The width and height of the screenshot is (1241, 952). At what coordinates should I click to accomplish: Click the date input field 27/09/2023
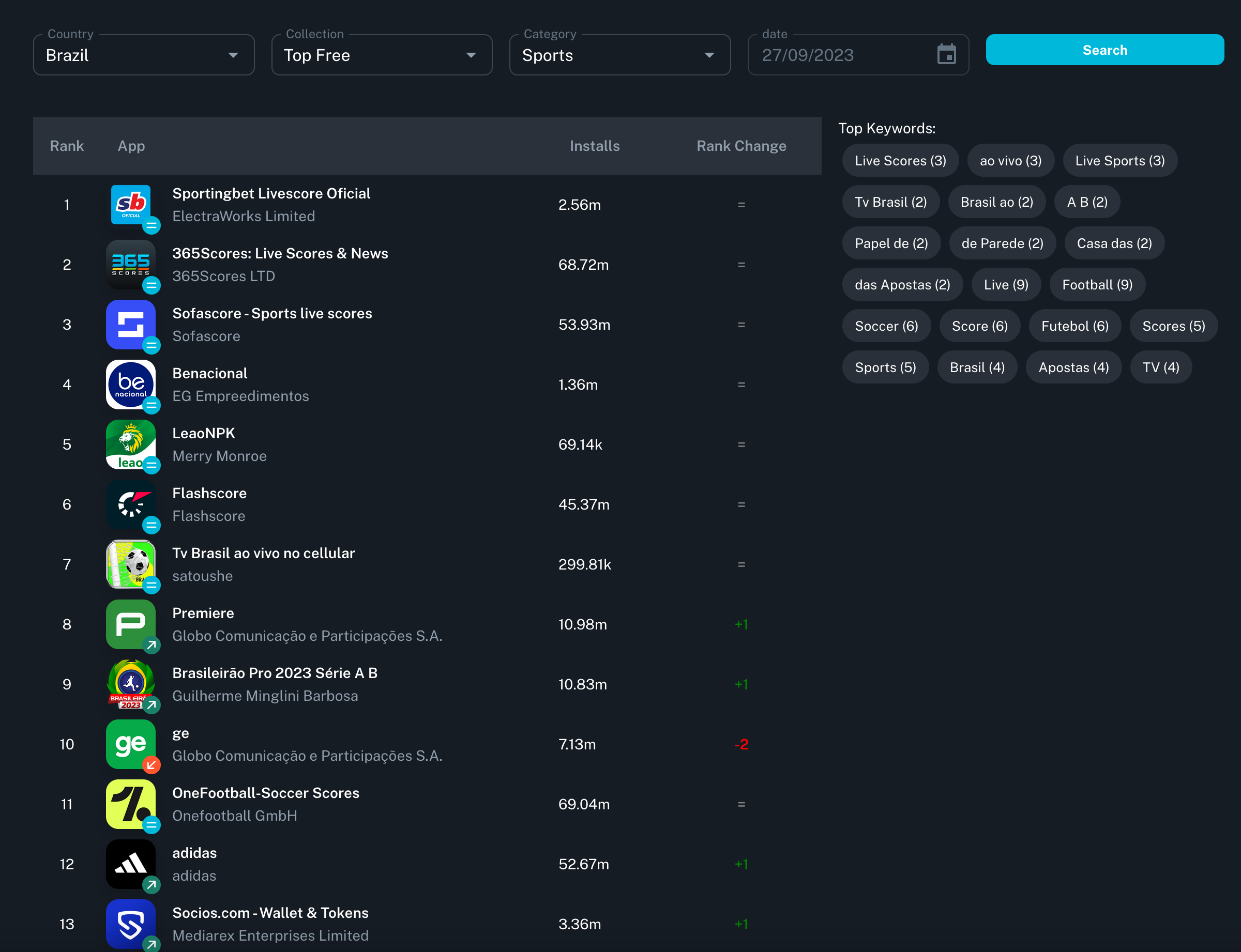[858, 55]
